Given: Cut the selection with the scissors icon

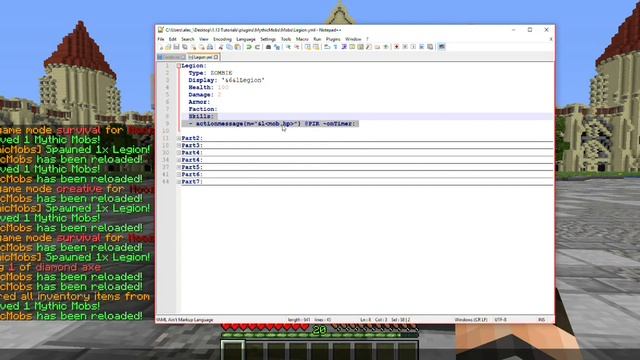Looking at the screenshot, I should tap(221, 47).
